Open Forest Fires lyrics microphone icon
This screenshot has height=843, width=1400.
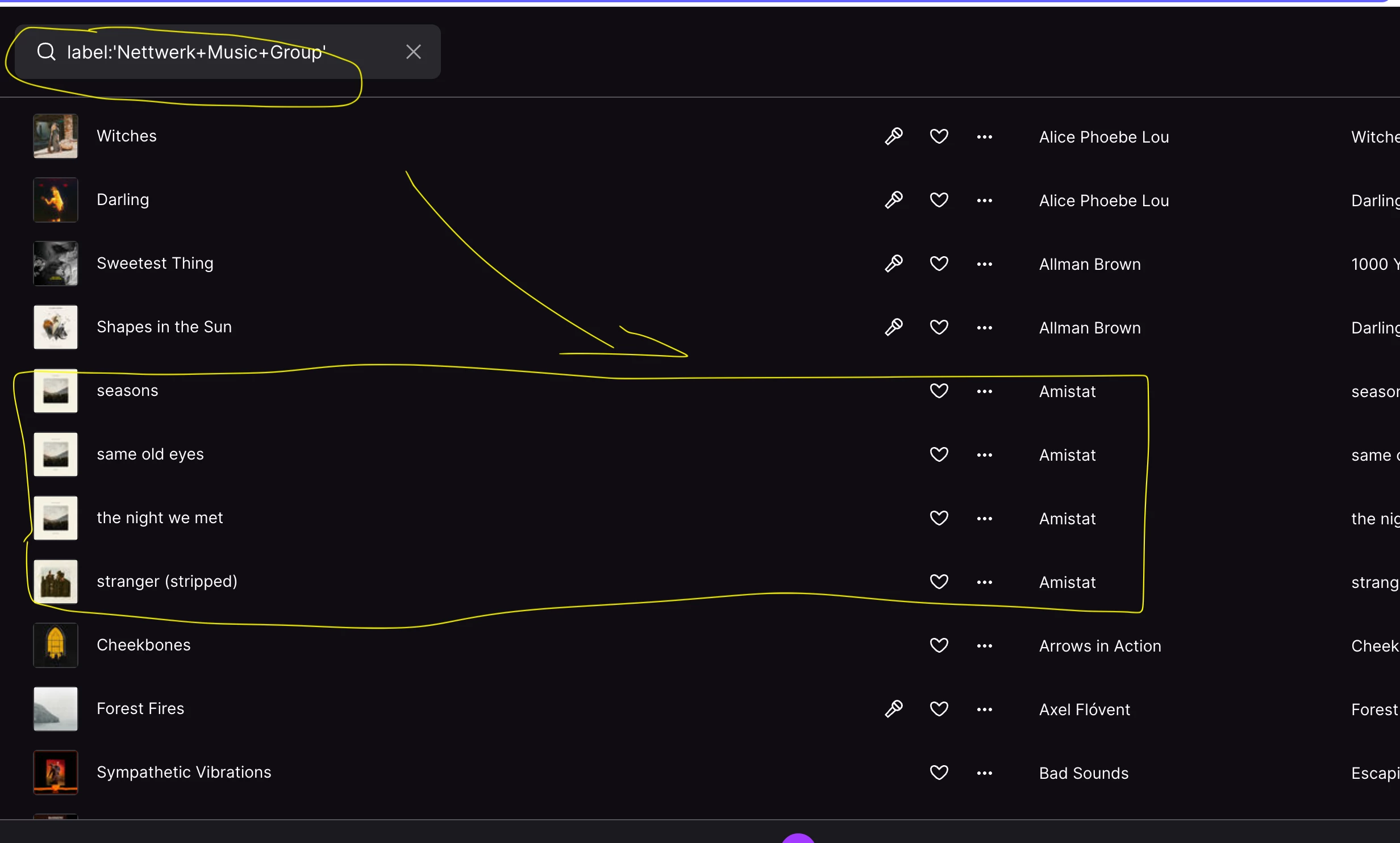click(x=894, y=709)
